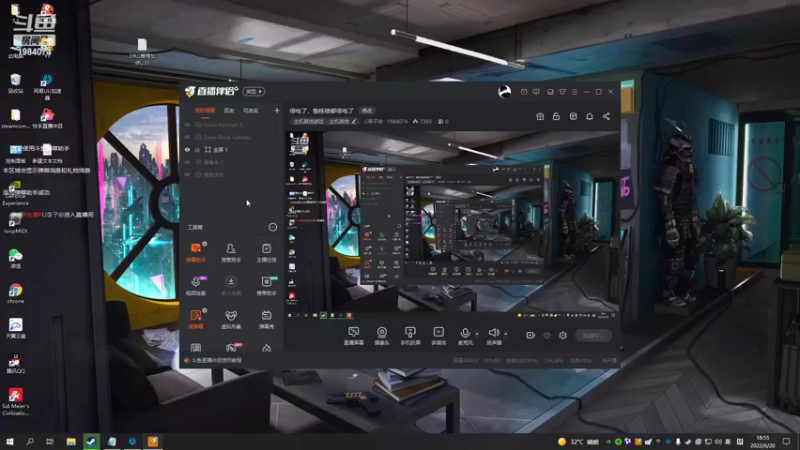Open the orange tool left of 虚拟形象
The image size is (800, 450).
[x=196, y=319]
